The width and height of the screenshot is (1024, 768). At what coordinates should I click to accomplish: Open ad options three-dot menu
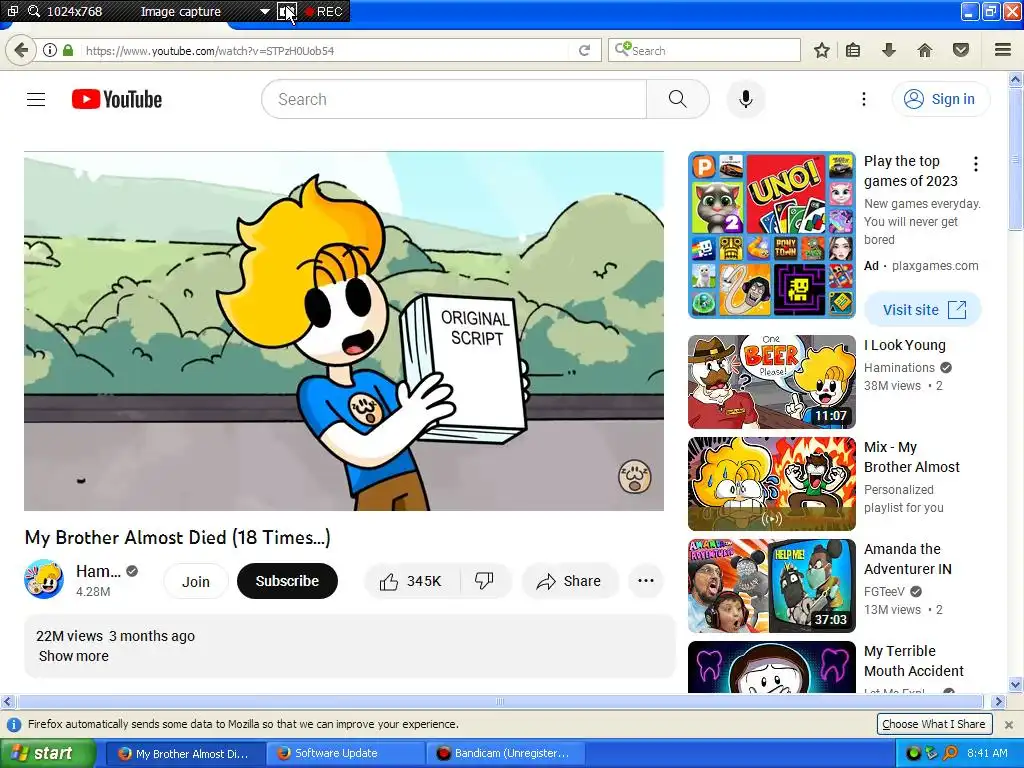coord(976,164)
